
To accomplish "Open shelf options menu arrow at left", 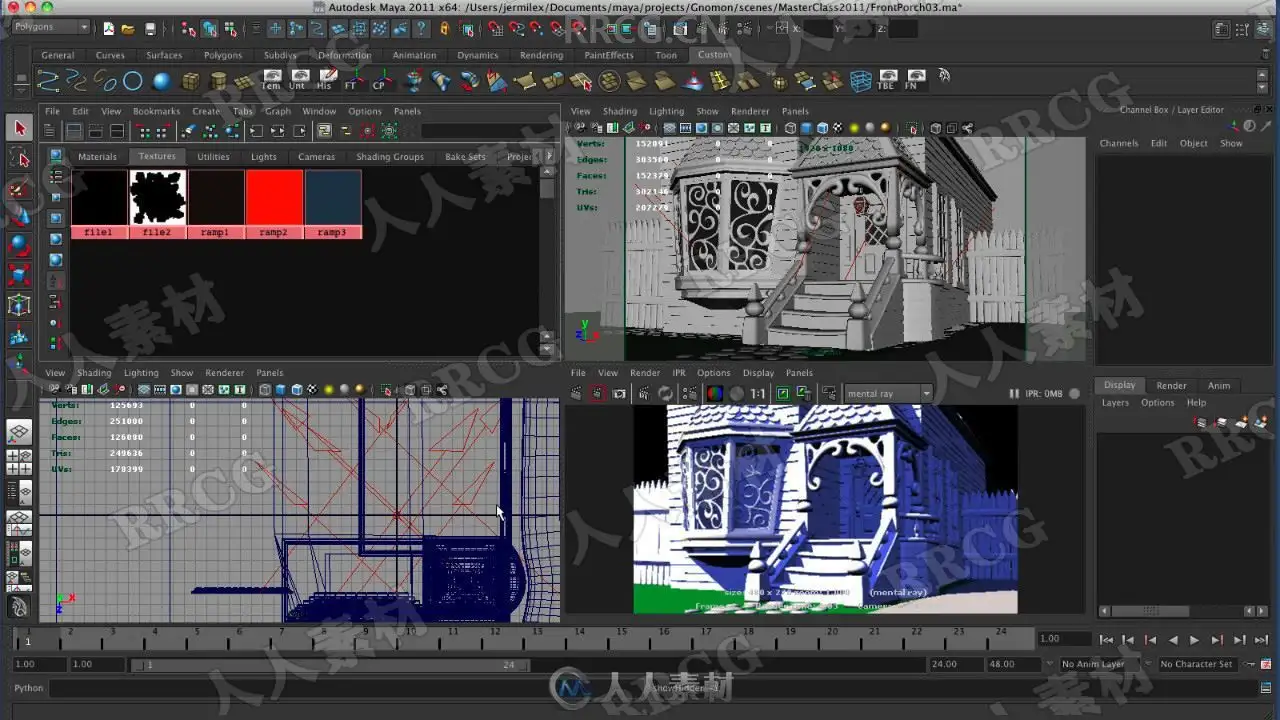I will 20,88.
